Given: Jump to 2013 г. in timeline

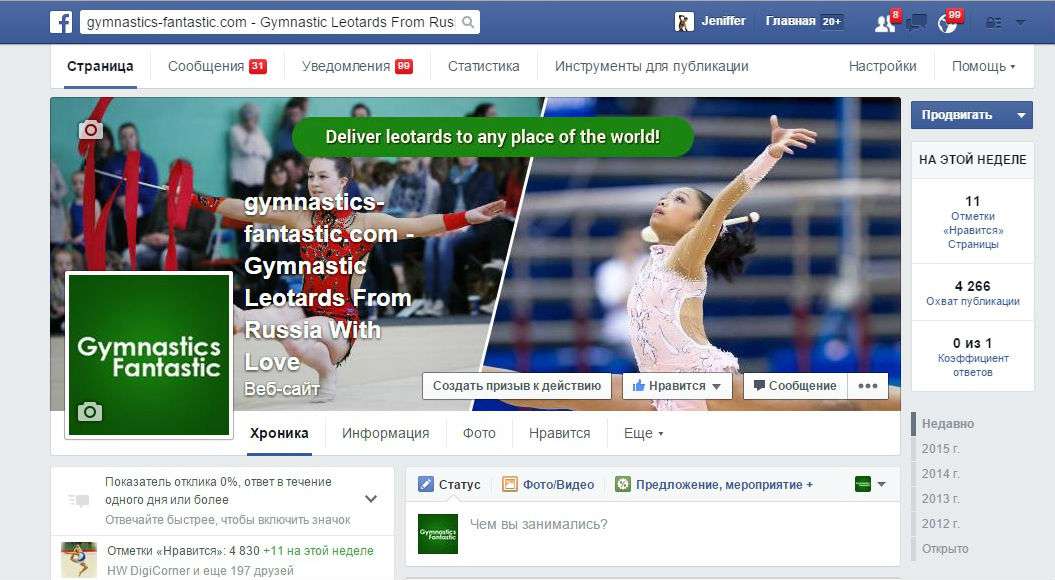Looking at the screenshot, I should coord(941,499).
